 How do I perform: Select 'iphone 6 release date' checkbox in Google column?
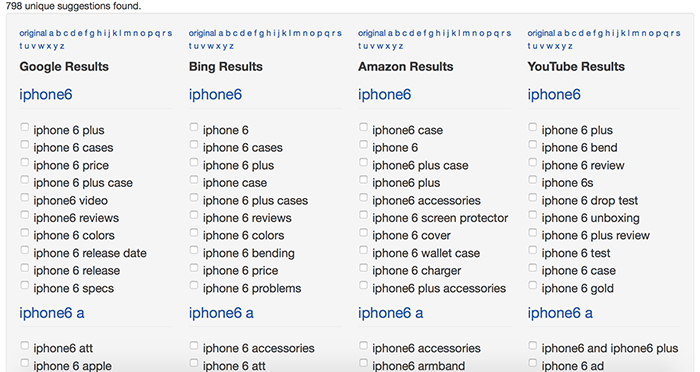25,250
